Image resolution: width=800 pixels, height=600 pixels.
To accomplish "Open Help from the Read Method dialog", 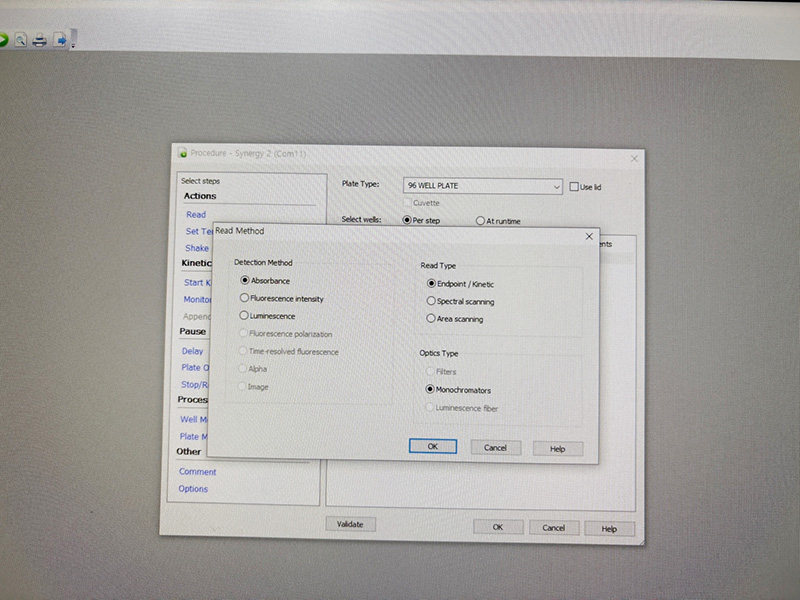I will pos(557,449).
